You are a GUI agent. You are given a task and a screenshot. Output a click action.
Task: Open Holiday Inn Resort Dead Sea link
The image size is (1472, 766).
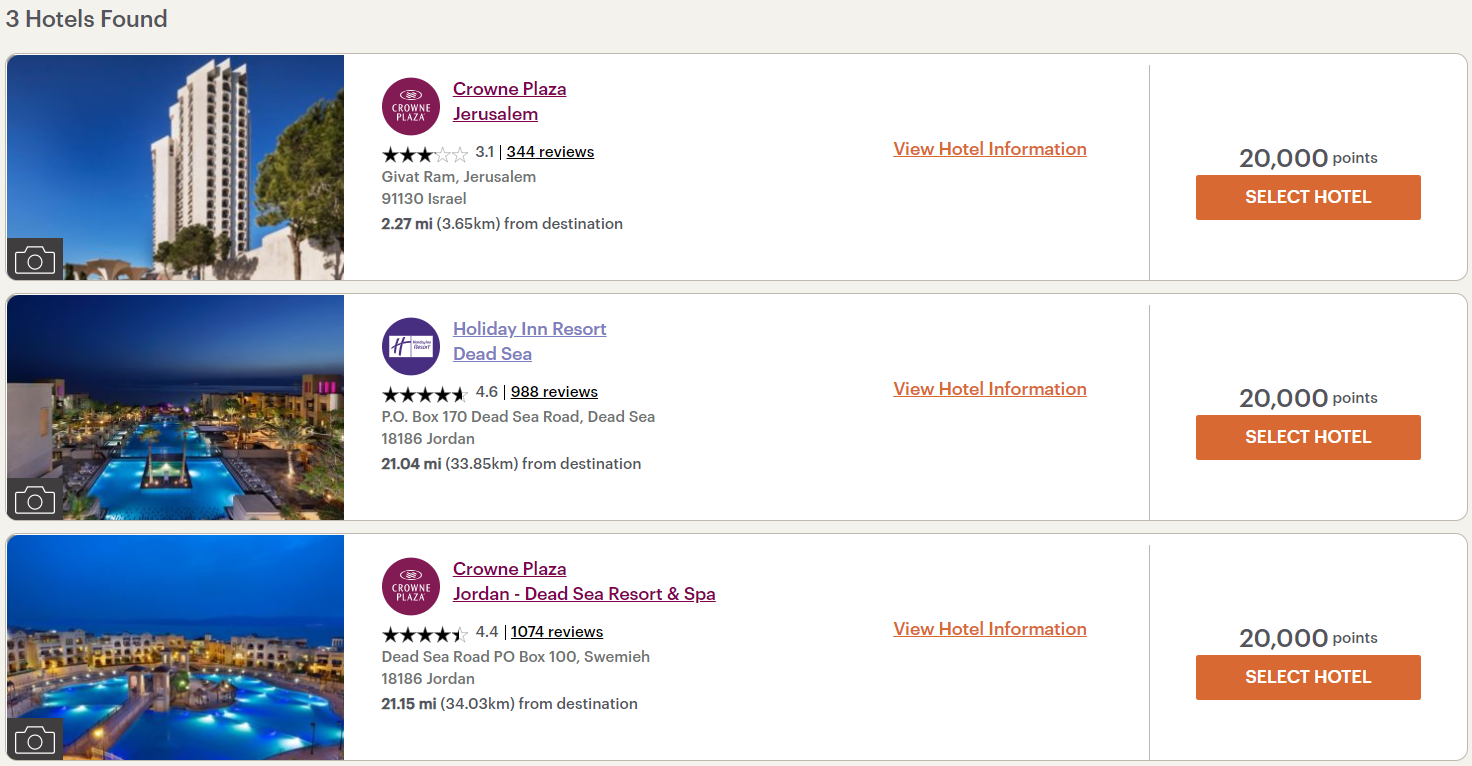pyautogui.click(x=530, y=341)
